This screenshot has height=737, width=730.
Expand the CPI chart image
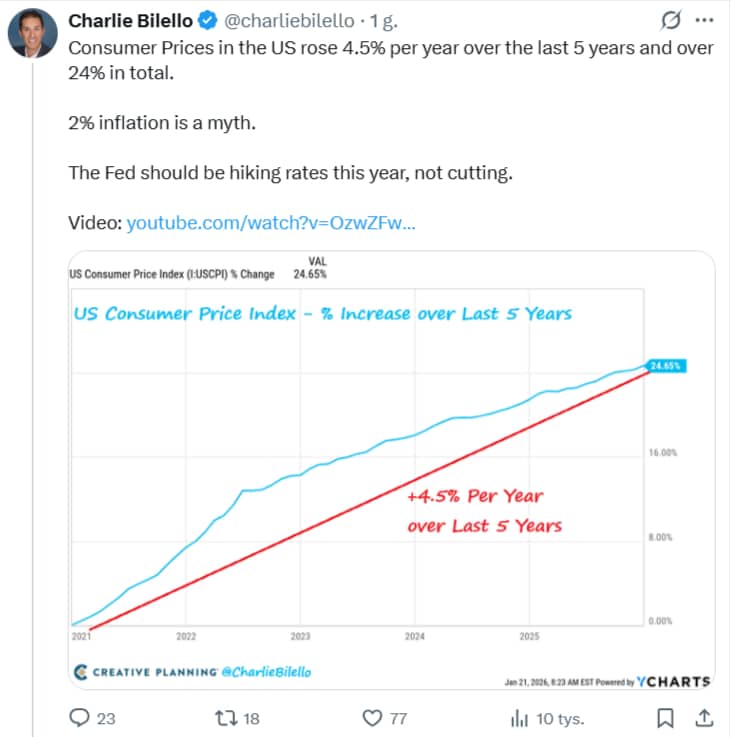pyautogui.click(x=390, y=470)
